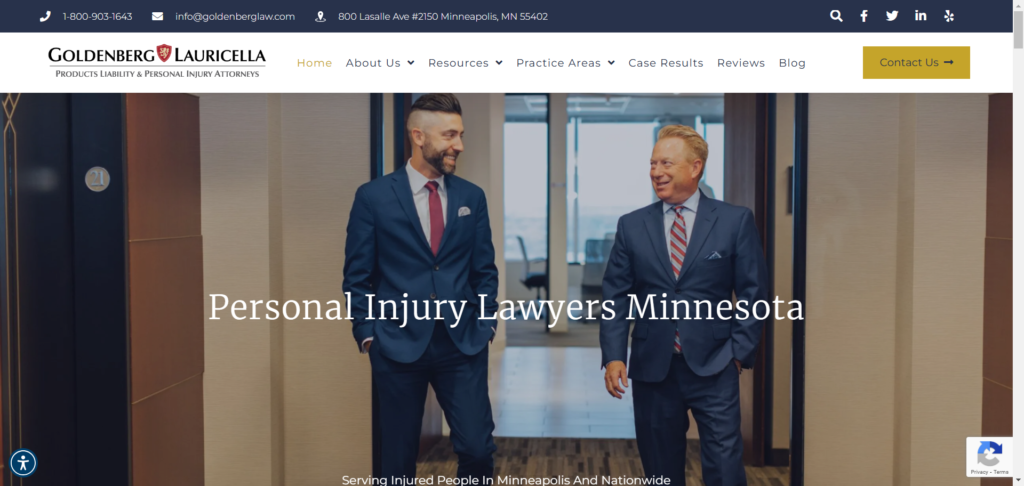Visit the Facebook page icon

click(864, 16)
